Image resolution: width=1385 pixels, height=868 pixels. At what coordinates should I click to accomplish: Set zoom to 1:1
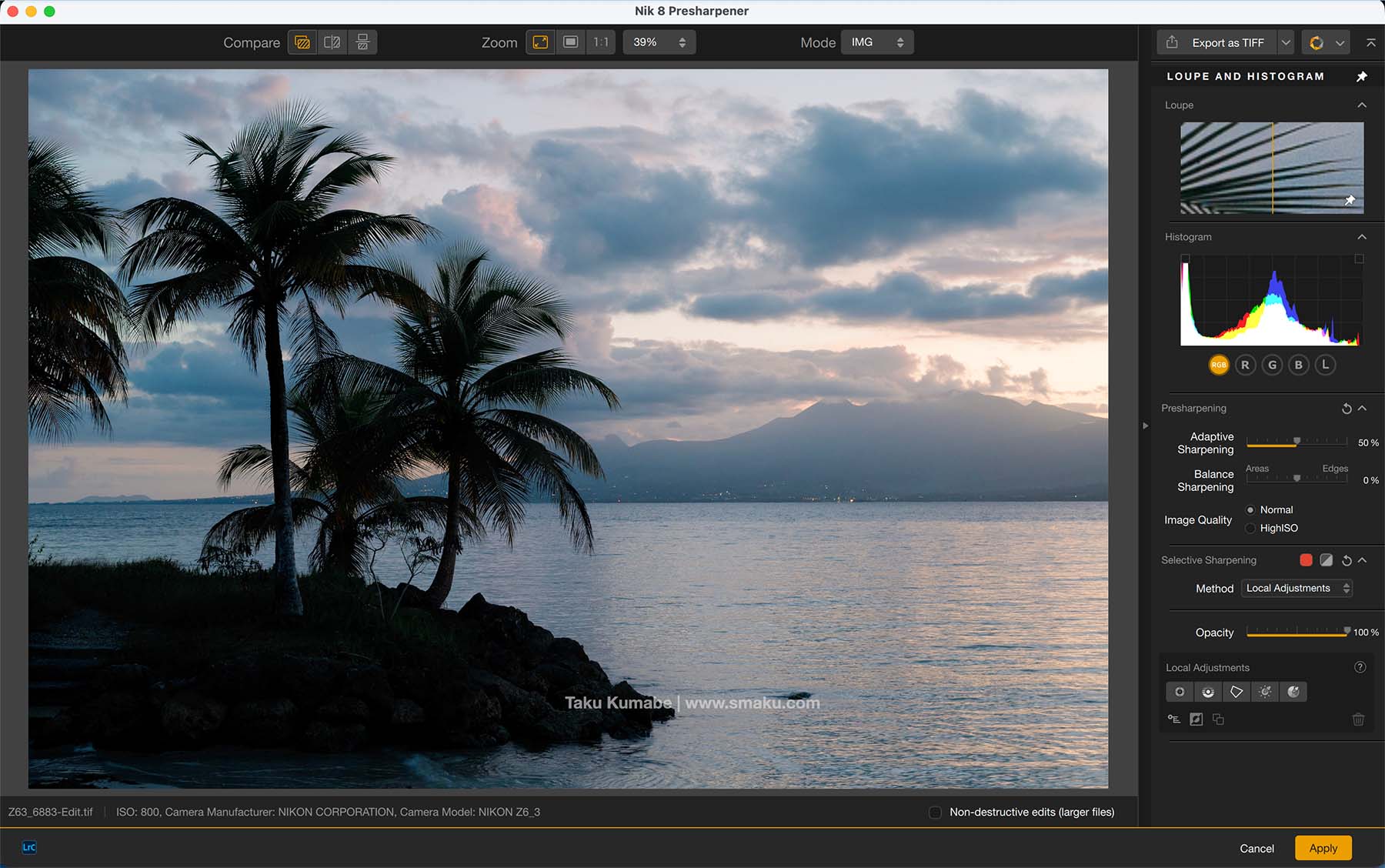[601, 42]
